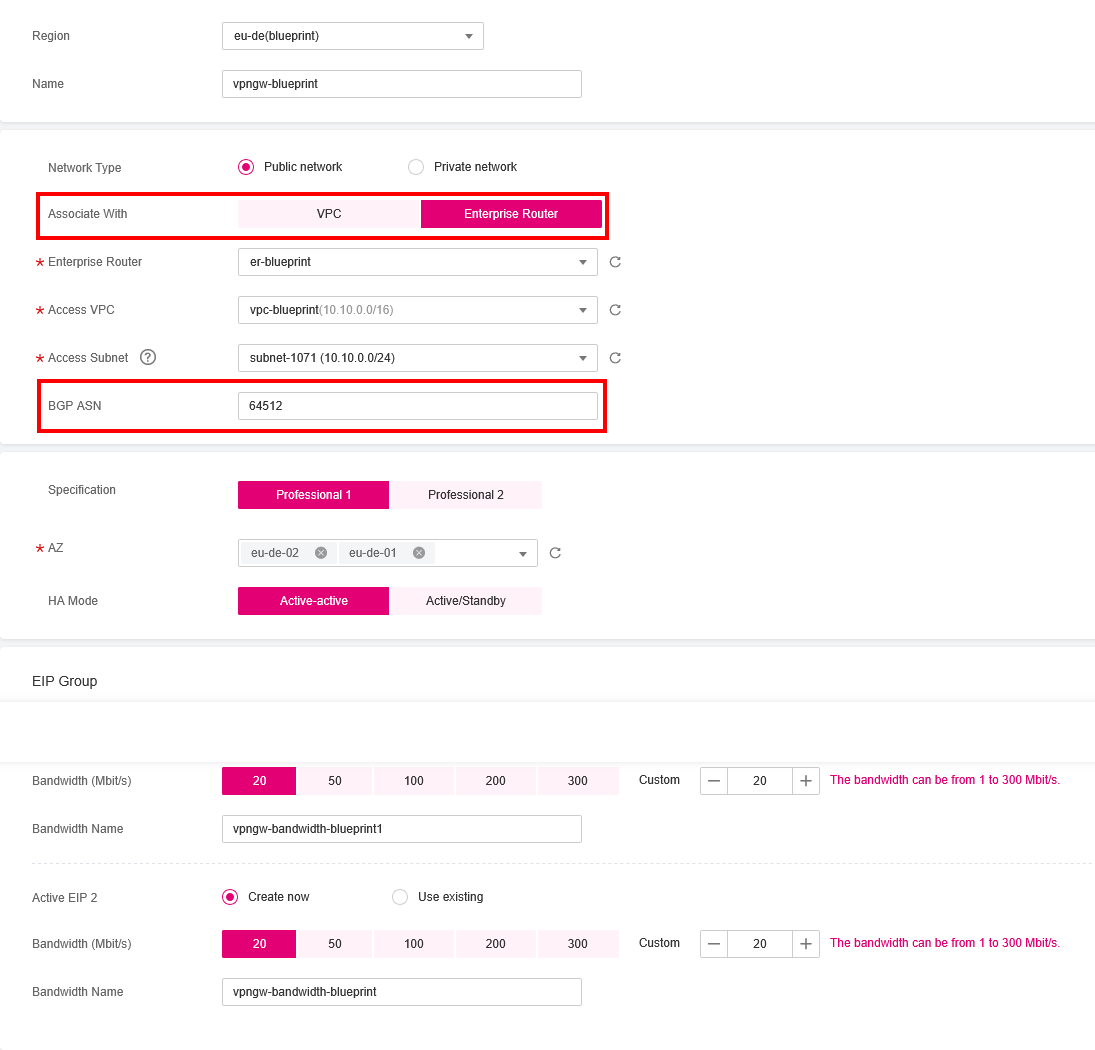Refresh the AZ selection list
The image size is (1095, 1050).
555,553
